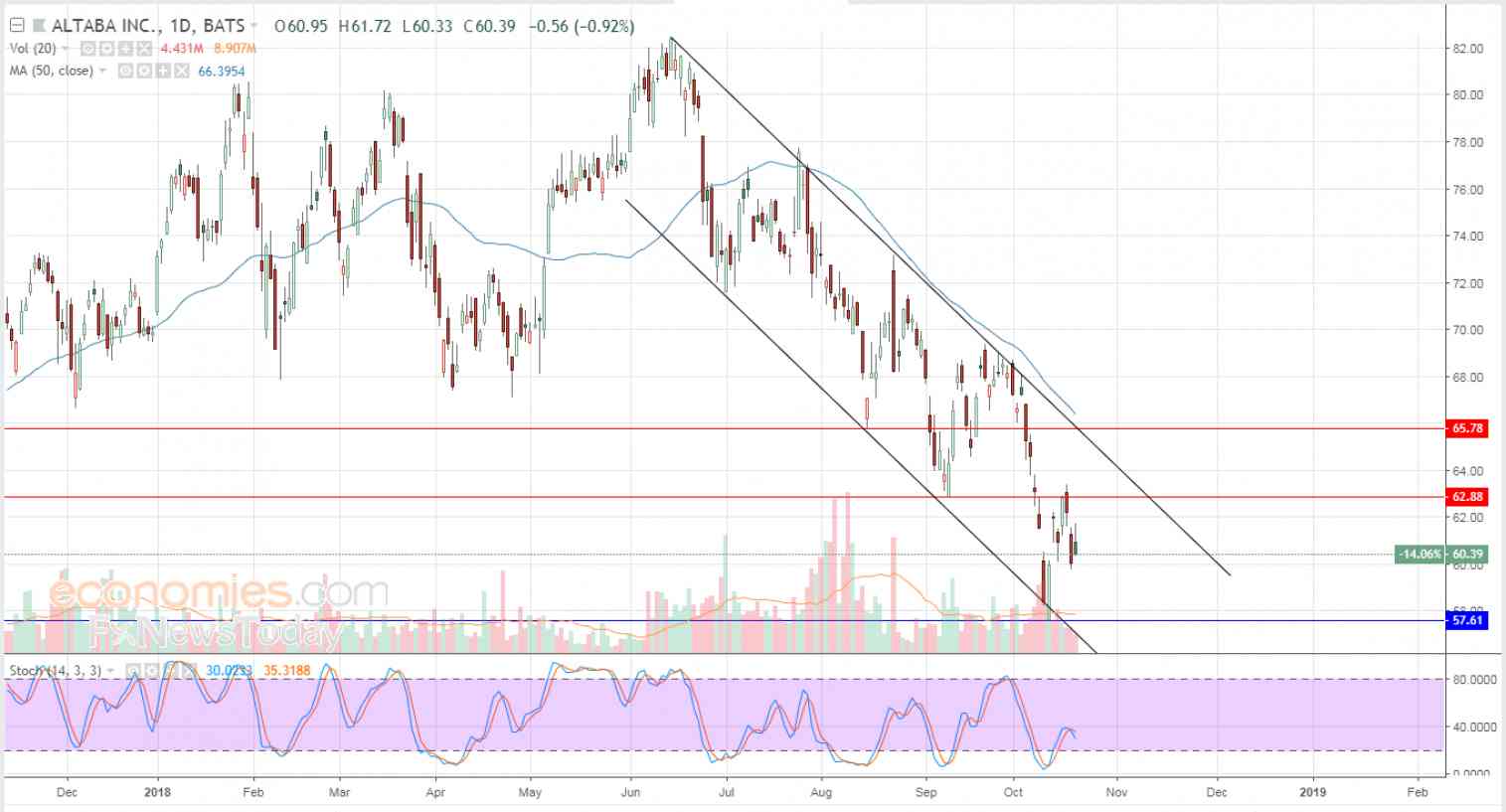Click the Aug label on time axis
The image size is (1506, 812).
pos(820,792)
